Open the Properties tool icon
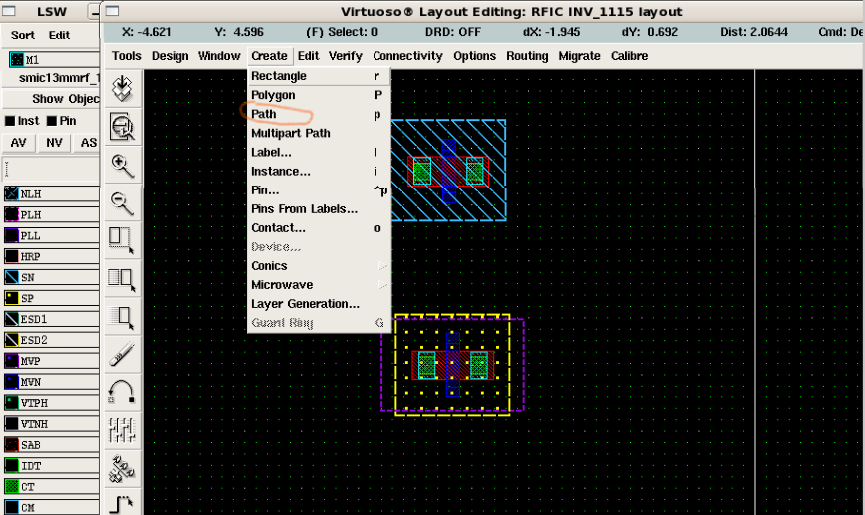Screen dimensions: 865x515 coord(122,430)
